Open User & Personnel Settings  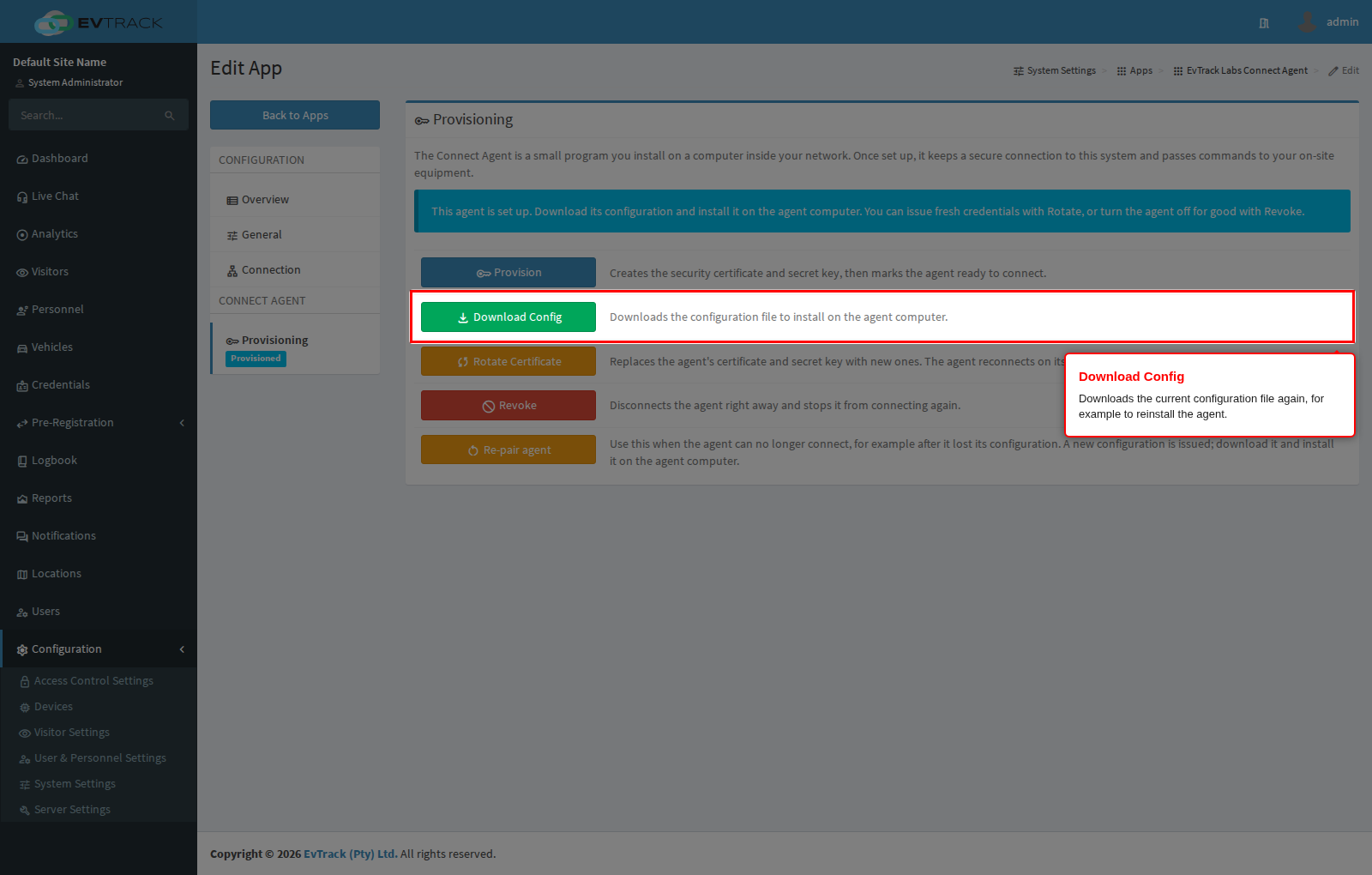[x=99, y=758]
